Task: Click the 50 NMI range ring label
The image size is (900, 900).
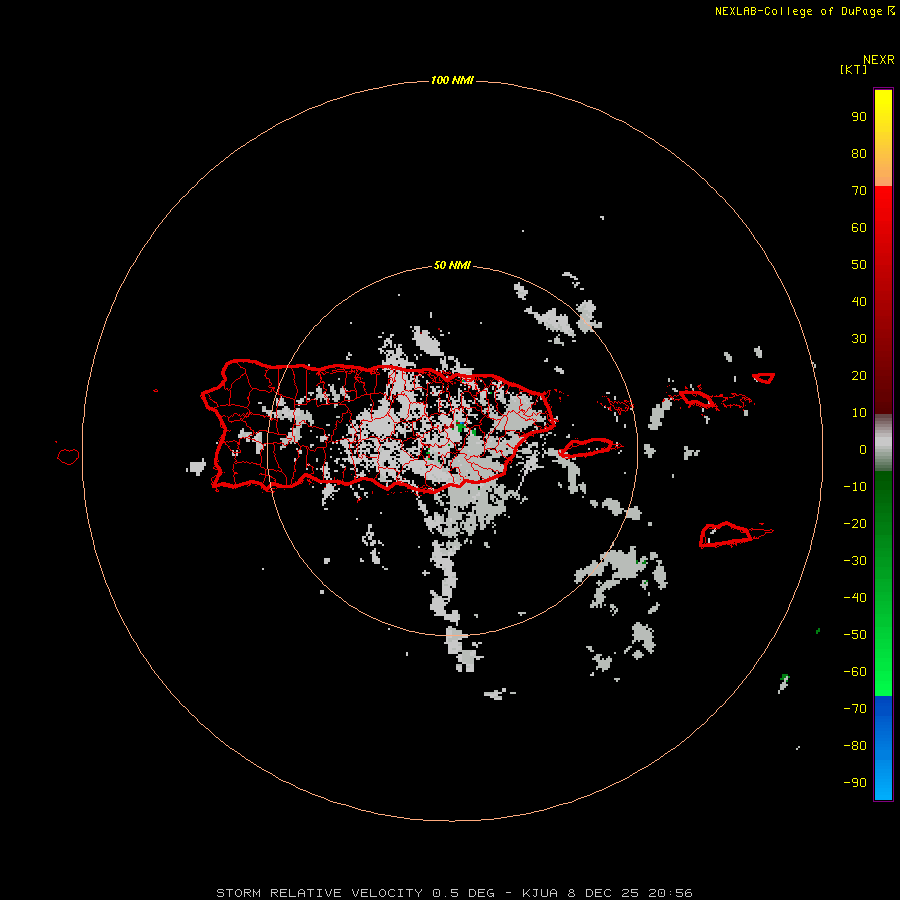Action: pyautogui.click(x=452, y=265)
